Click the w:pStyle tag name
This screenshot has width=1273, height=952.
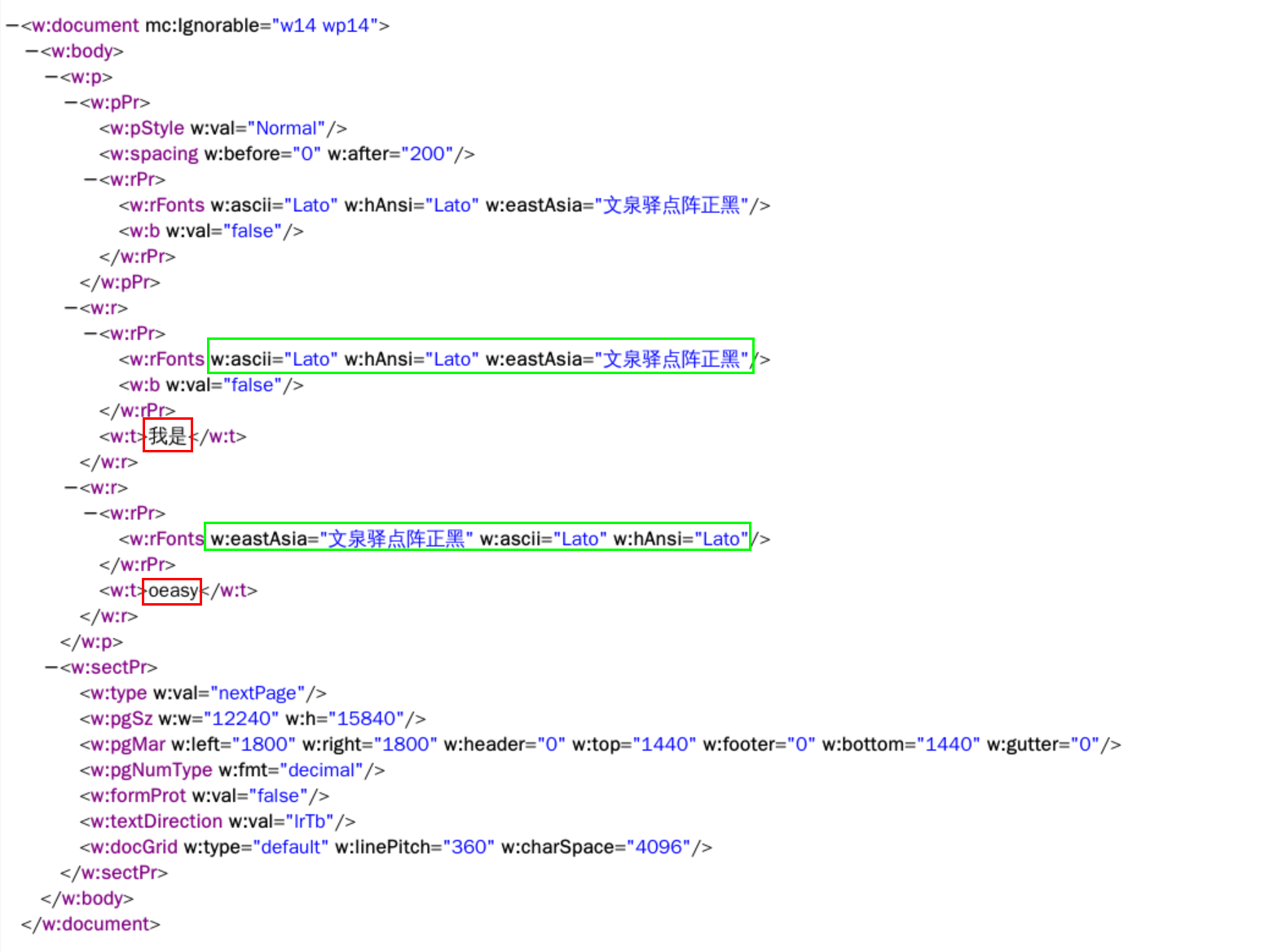pos(147,128)
